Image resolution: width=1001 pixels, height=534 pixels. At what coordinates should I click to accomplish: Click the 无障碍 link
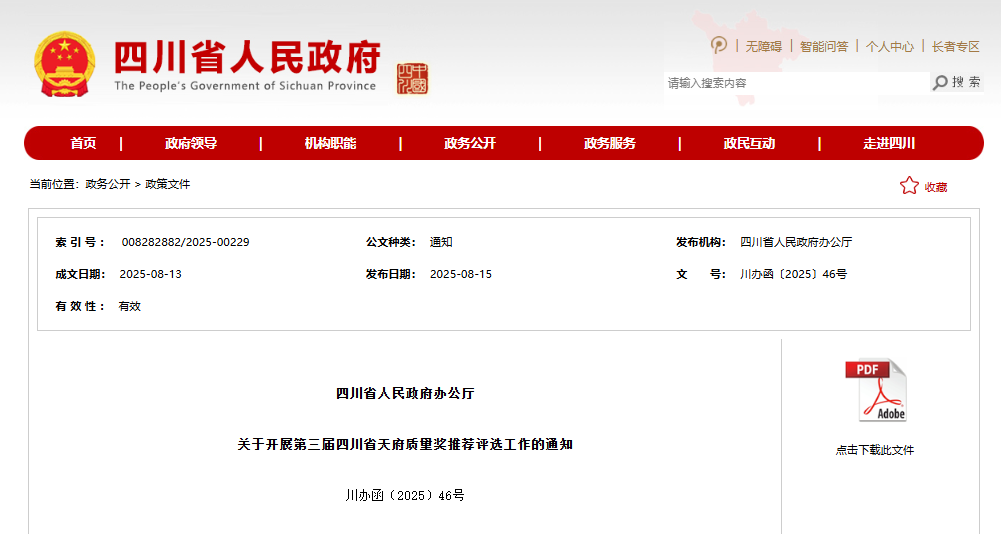764,47
